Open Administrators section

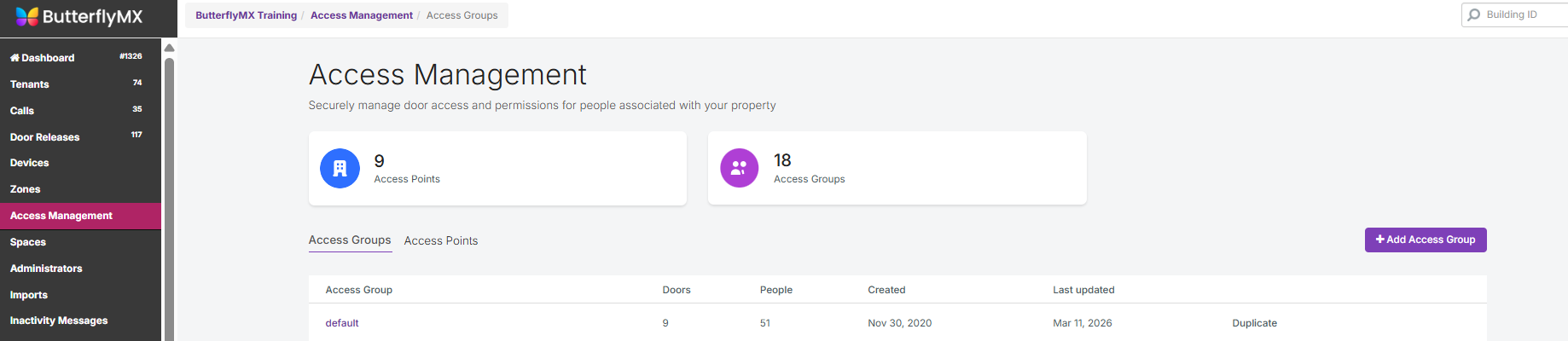pyautogui.click(x=46, y=269)
